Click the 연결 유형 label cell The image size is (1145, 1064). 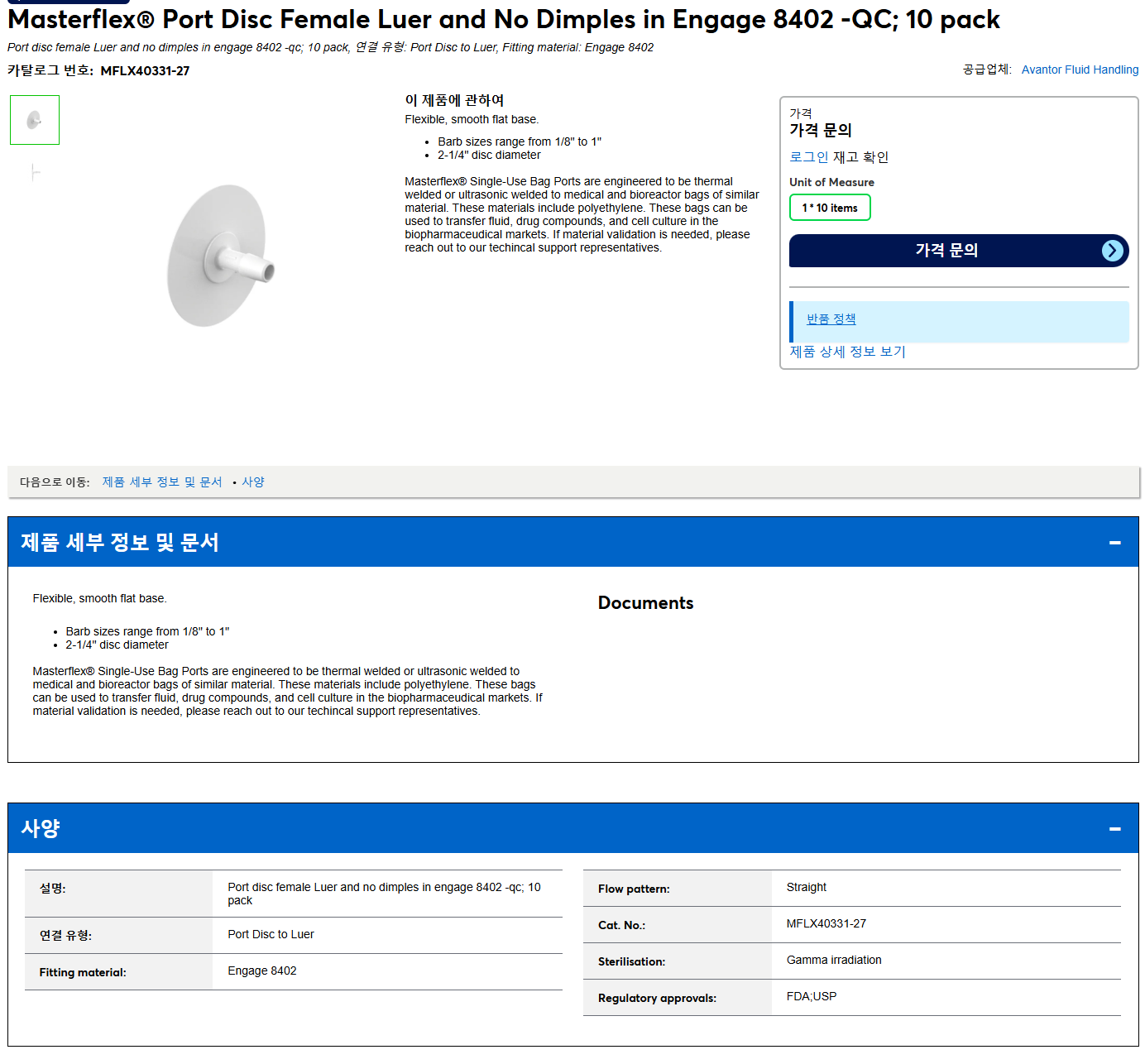point(118,936)
